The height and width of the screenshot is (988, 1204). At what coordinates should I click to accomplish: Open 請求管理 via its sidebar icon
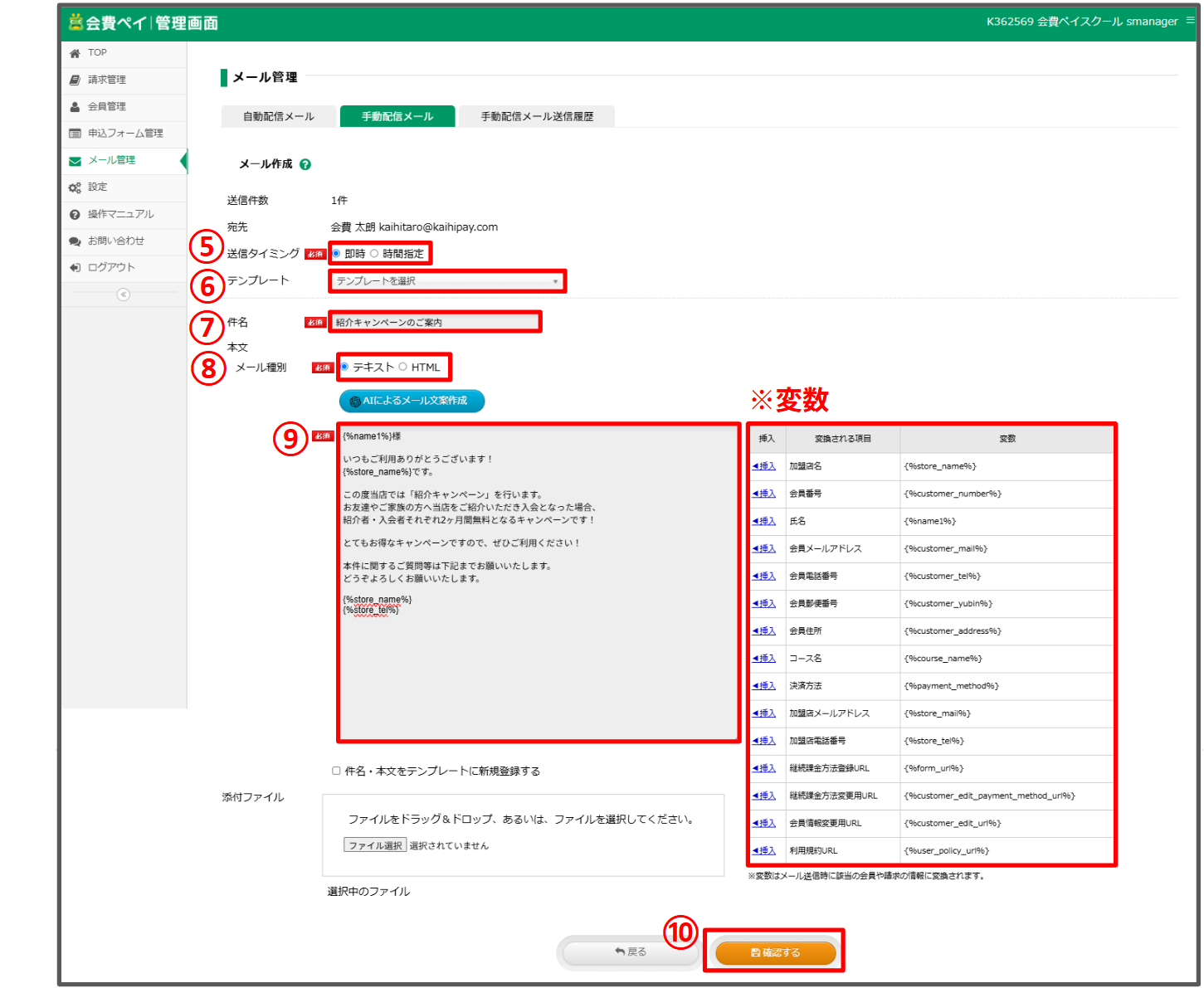coord(75,80)
